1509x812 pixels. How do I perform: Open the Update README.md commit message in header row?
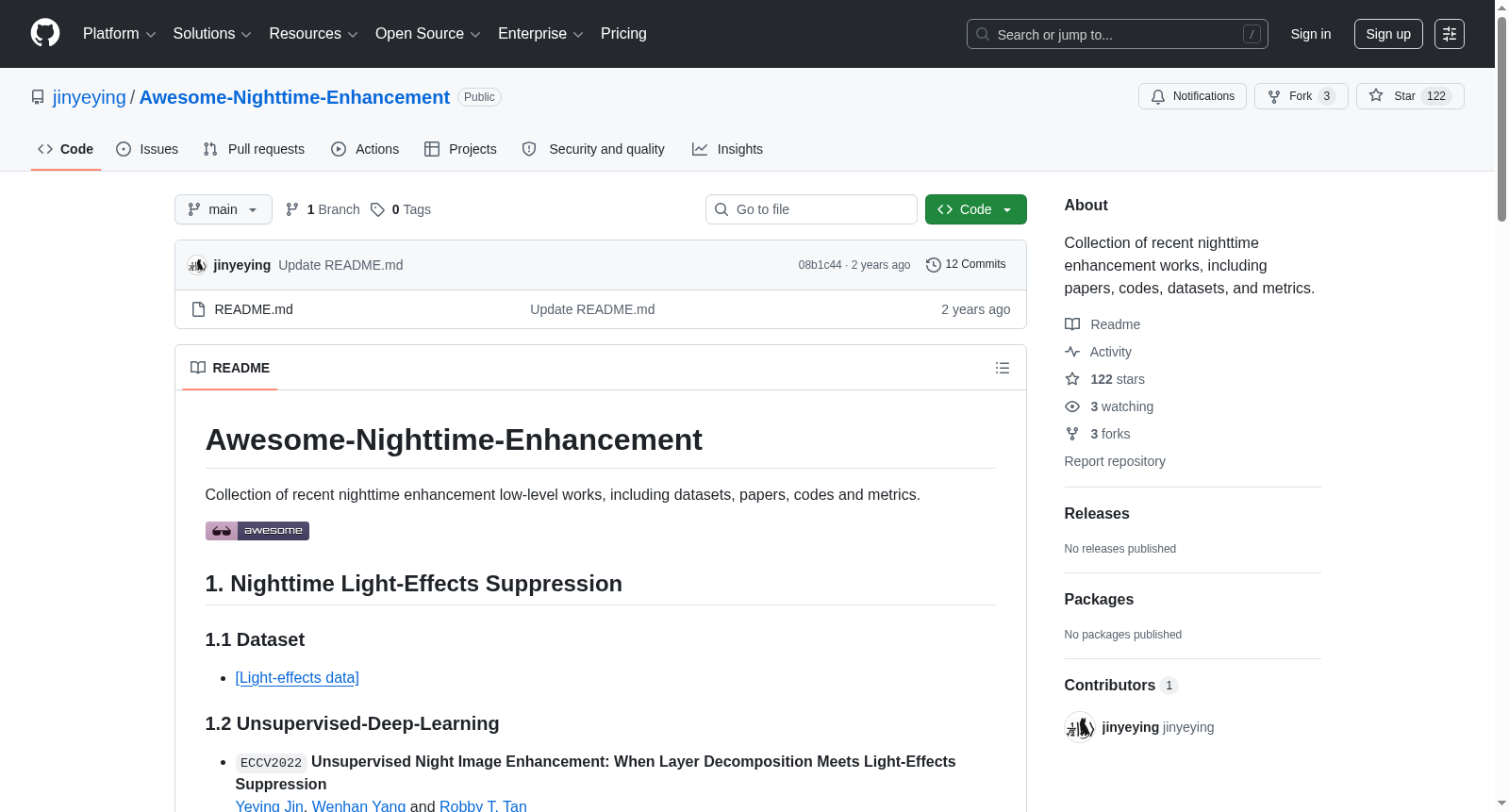[x=340, y=265]
